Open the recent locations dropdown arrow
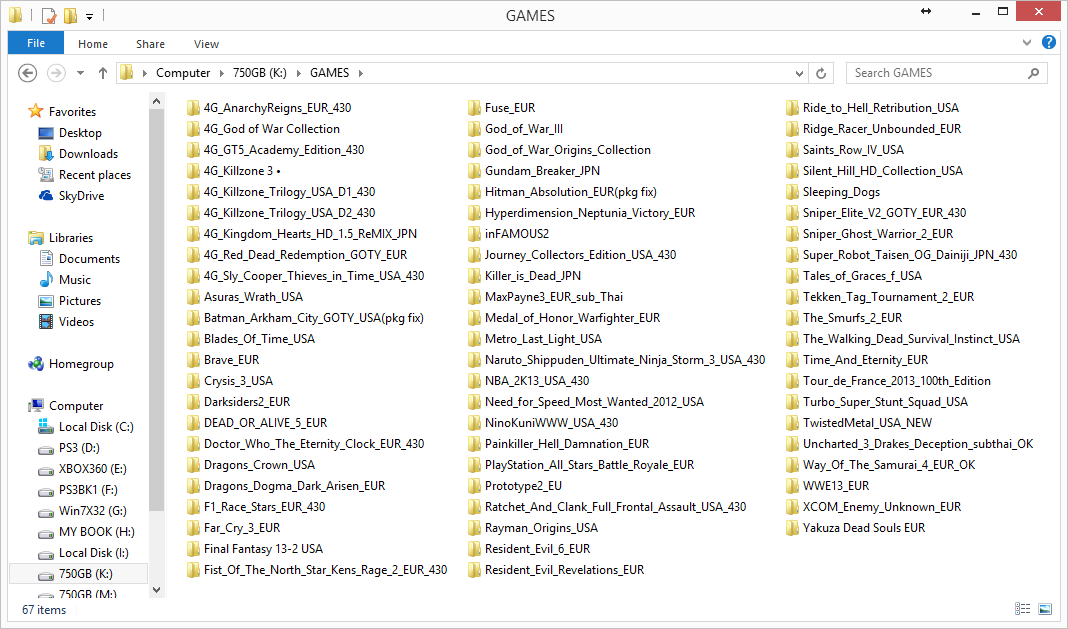1068x629 pixels. [80, 73]
